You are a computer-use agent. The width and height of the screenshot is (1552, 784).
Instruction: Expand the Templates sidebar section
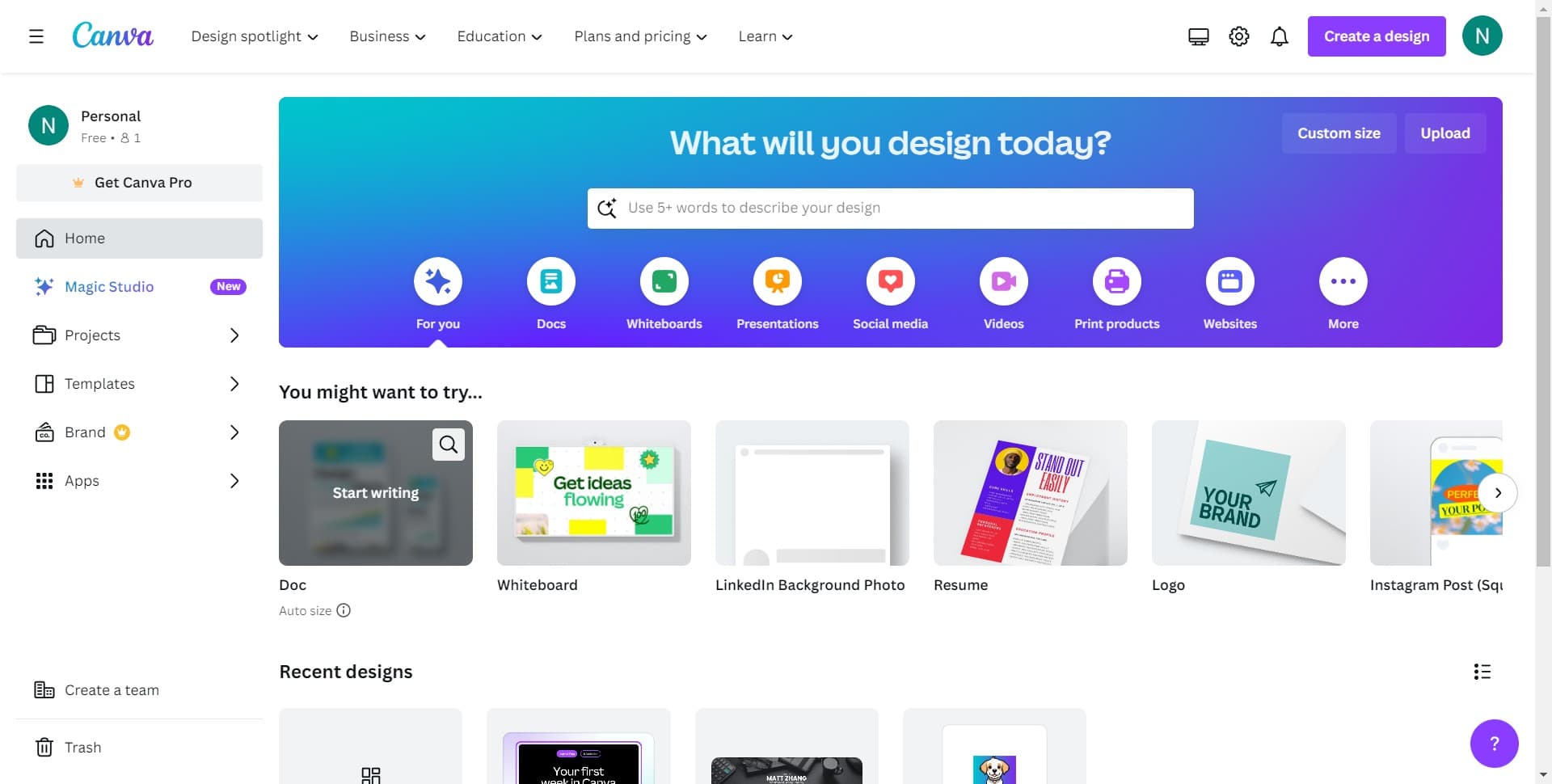coord(234,383)
